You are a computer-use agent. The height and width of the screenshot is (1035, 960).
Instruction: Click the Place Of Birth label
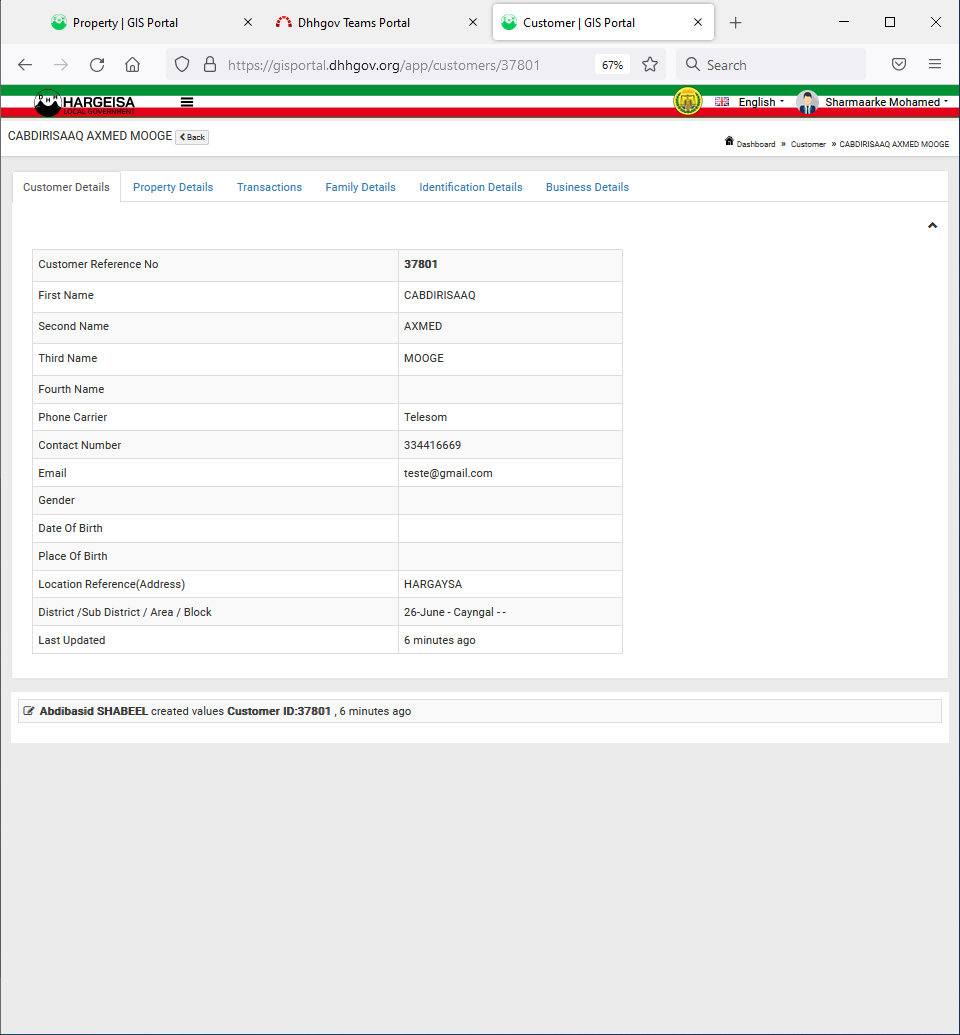tap(73, 556)
